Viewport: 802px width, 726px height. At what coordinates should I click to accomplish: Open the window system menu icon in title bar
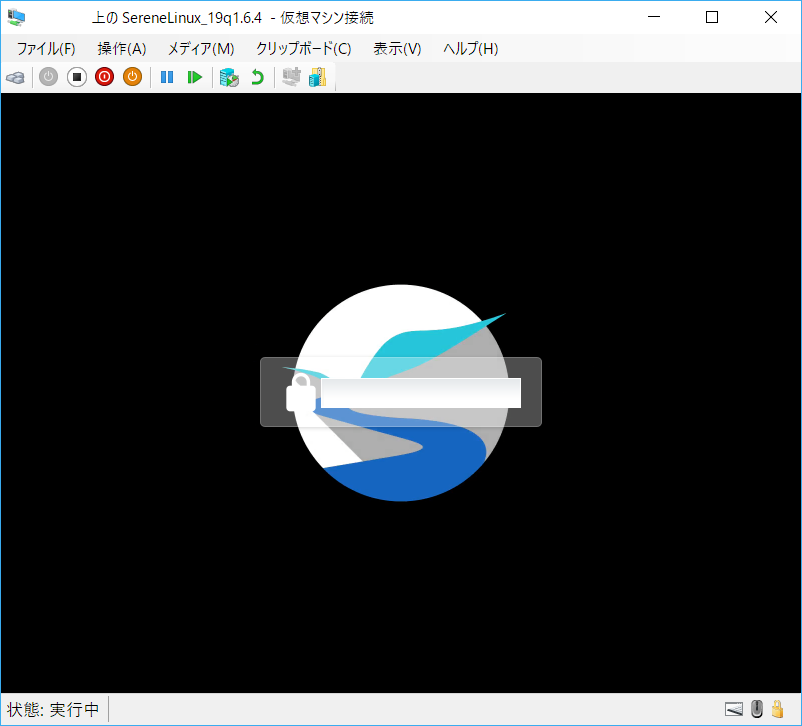pos(16,17)
